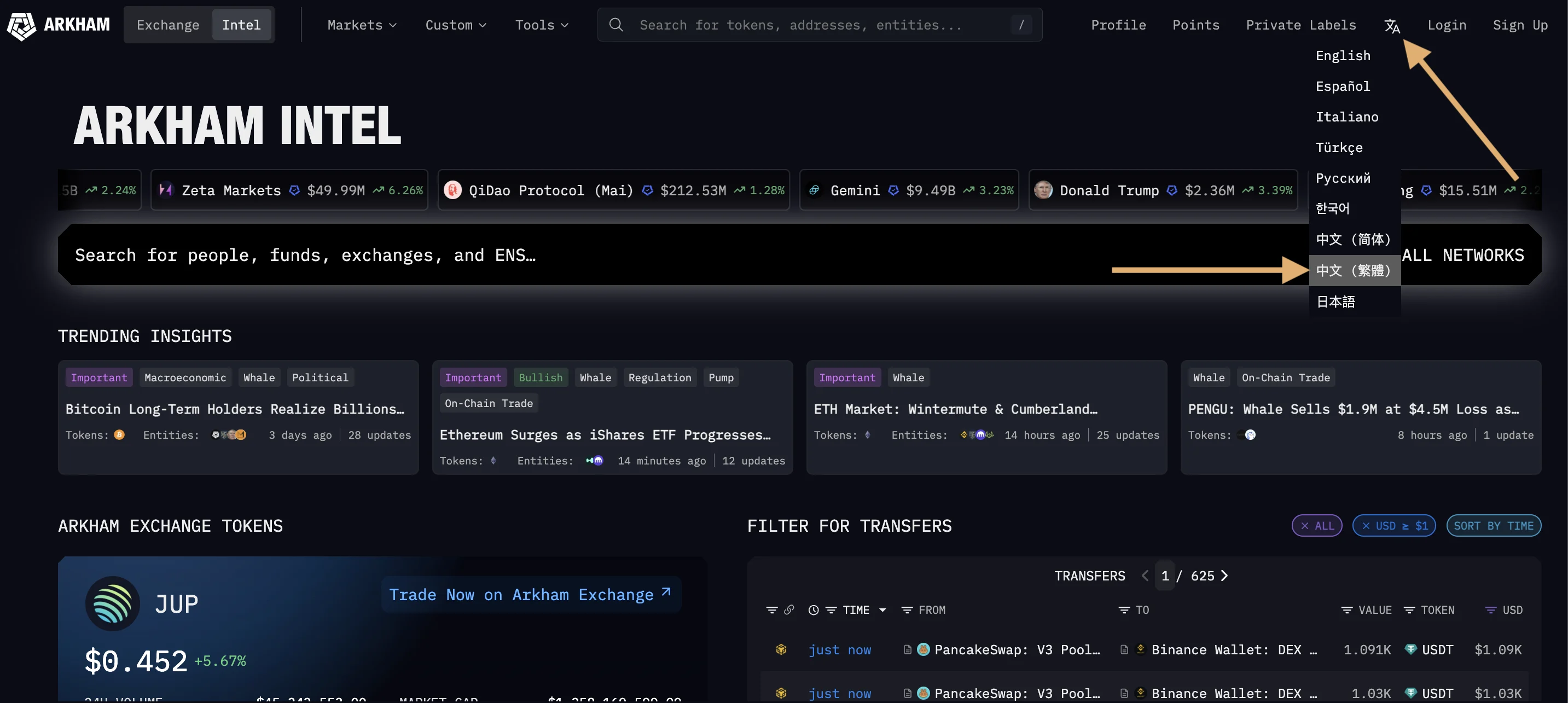Click the link icon in the transfers header
This screenshot has width=1568, height=703.
pos(789,610)
